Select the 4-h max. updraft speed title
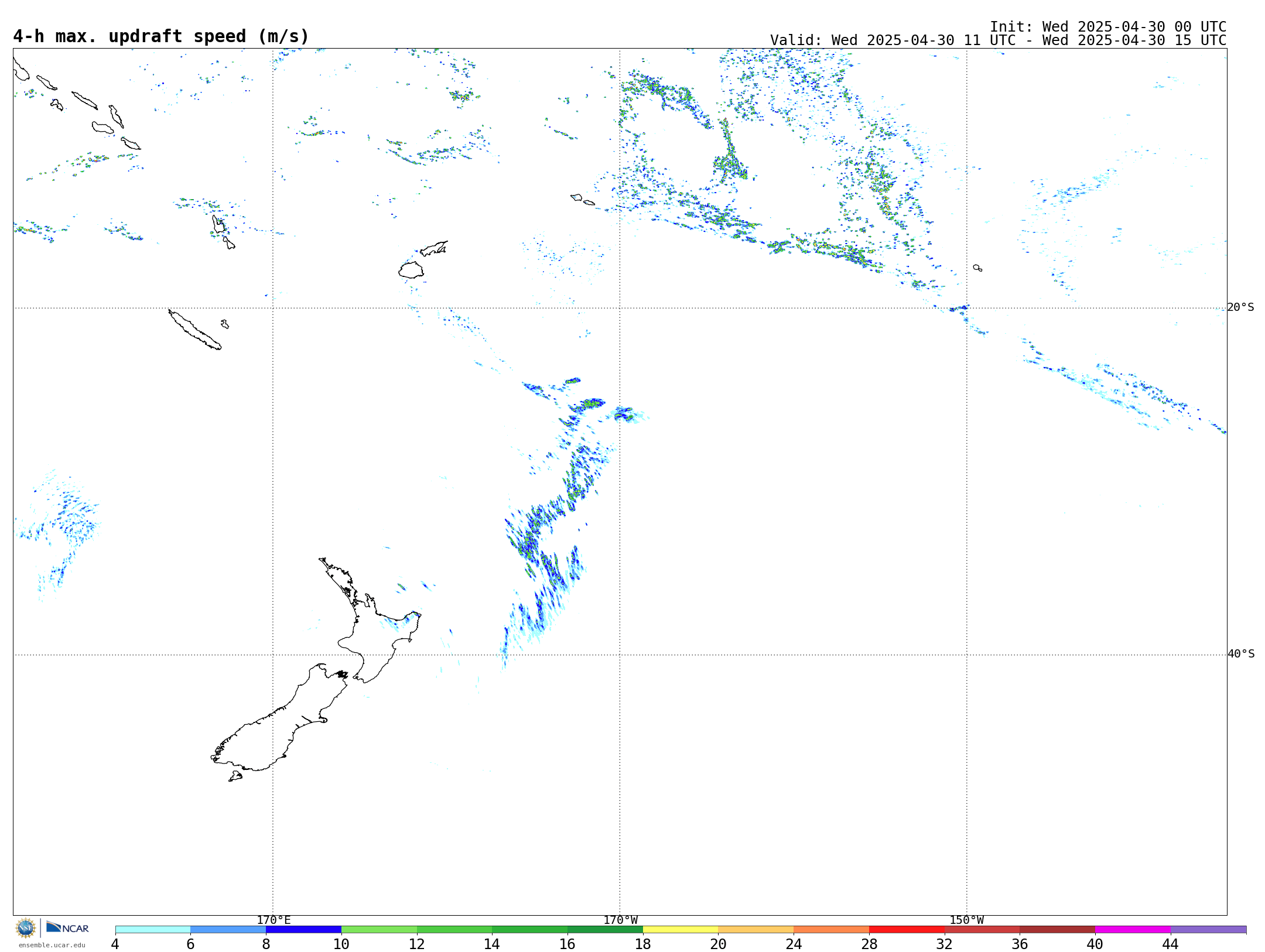 point(161,36)
